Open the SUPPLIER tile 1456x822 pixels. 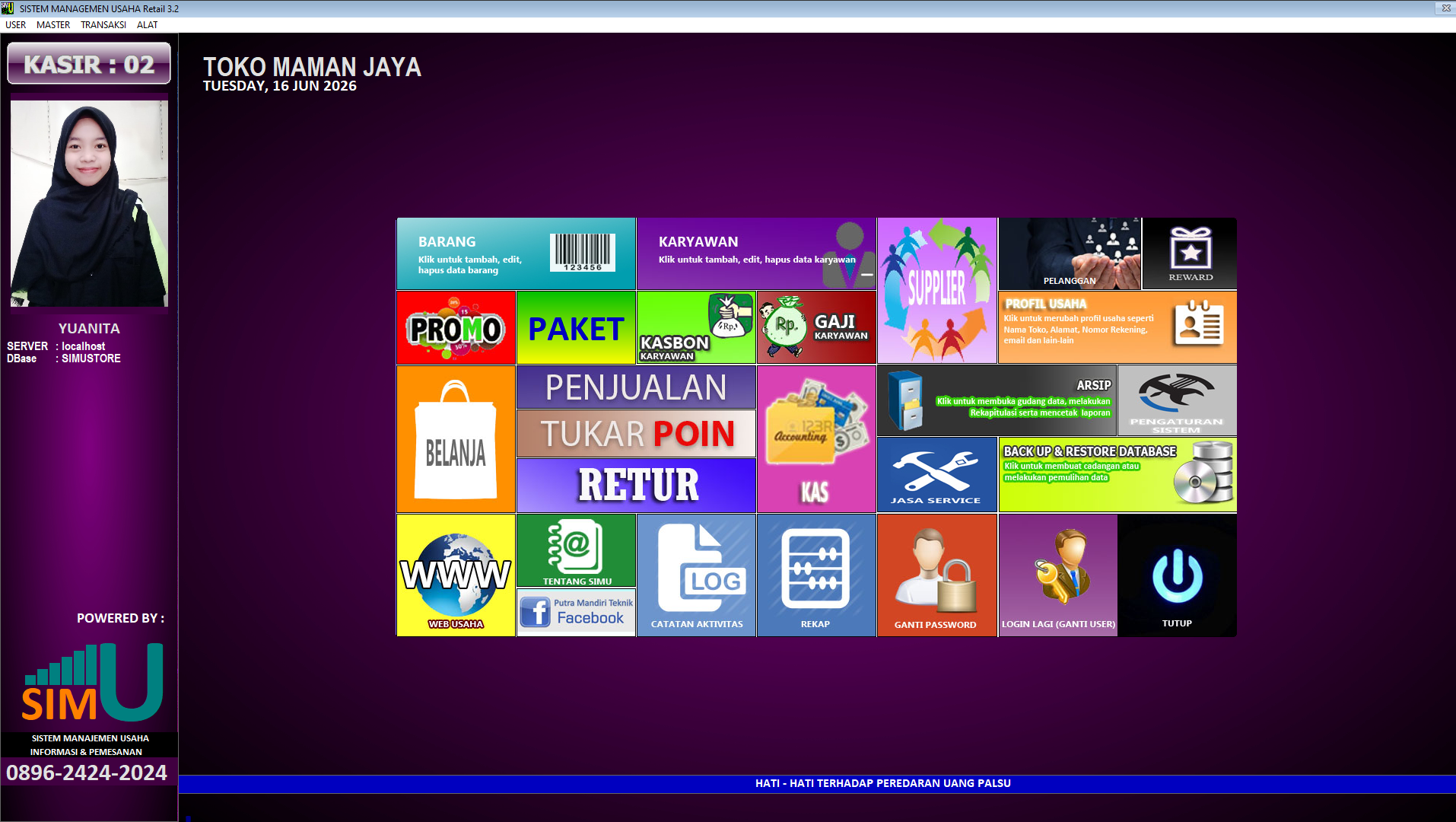936,290
